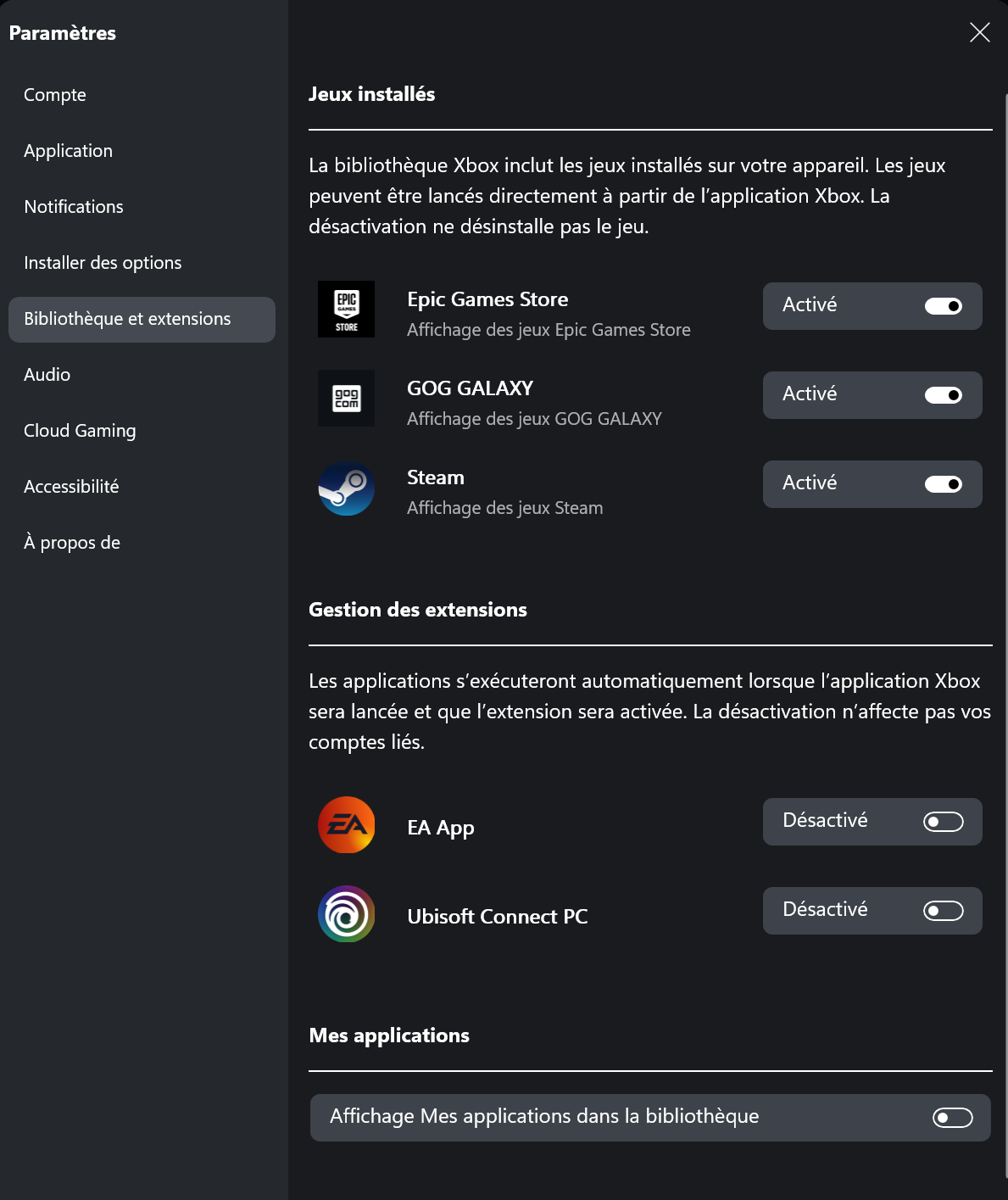Open the Compte settings section
Viewport: 1008px width, 1200px height.
click(x=55, y=95)
